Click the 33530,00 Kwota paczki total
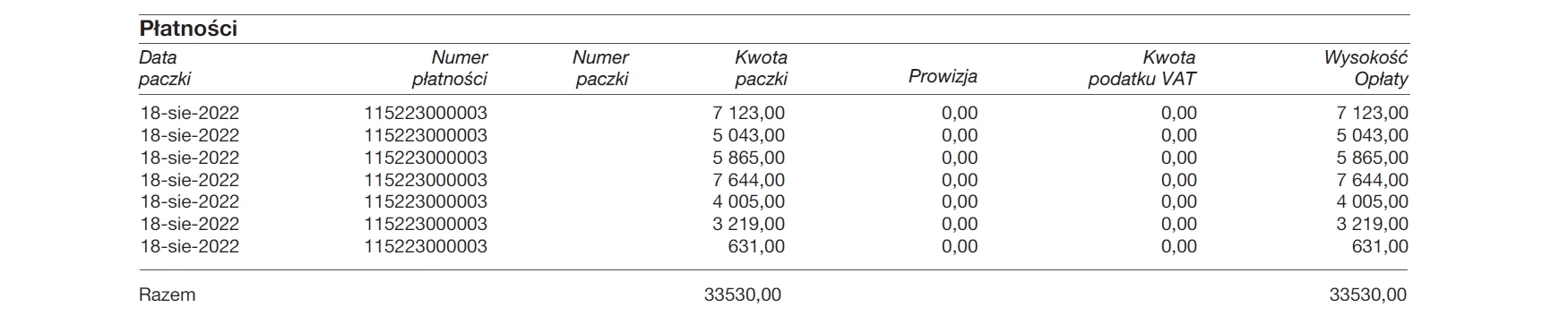Image resolution: width=1568 pixels, height=333 pixels. [743, 295]
